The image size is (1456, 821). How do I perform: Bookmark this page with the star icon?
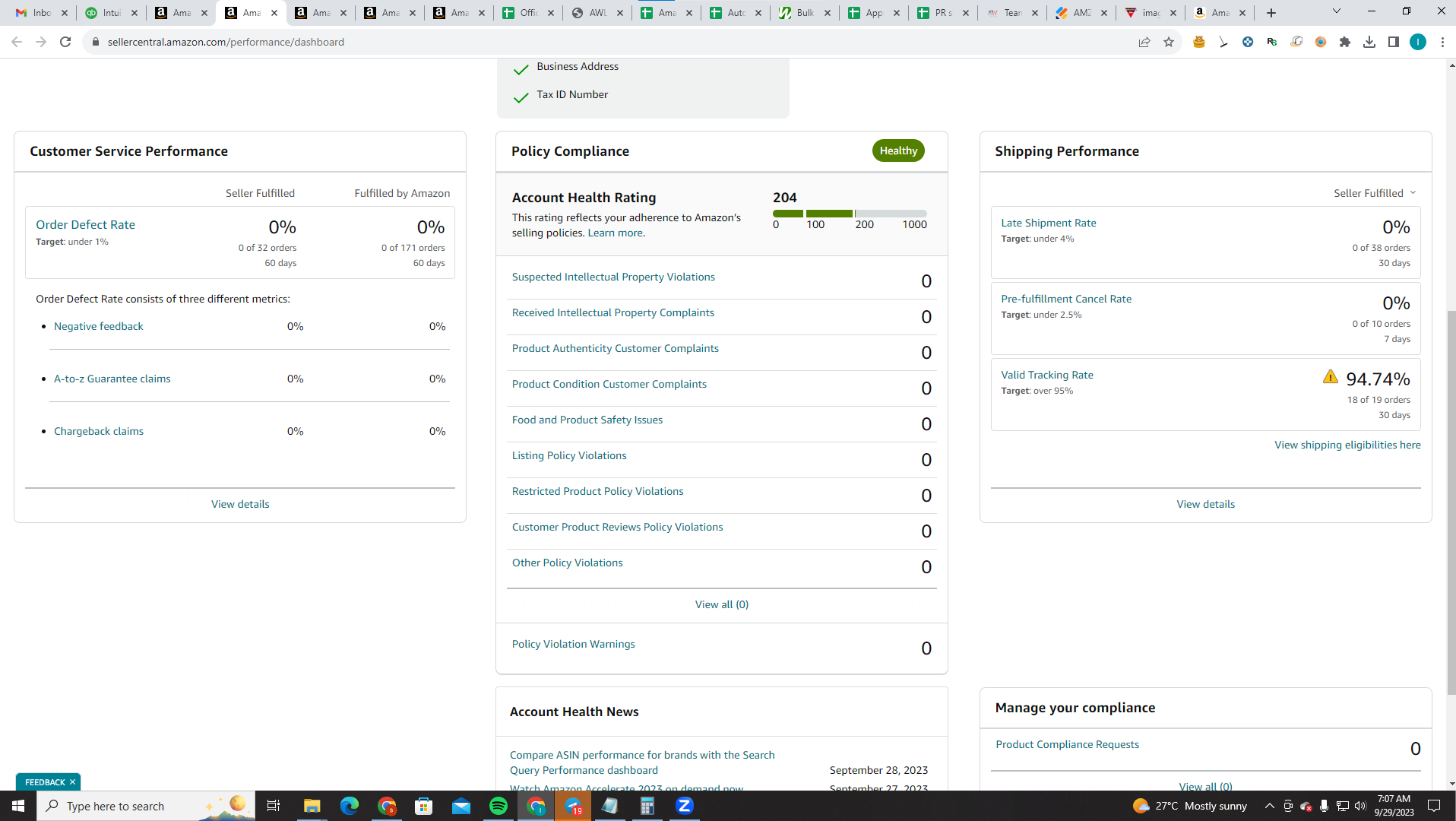(x=1169, y=42)
